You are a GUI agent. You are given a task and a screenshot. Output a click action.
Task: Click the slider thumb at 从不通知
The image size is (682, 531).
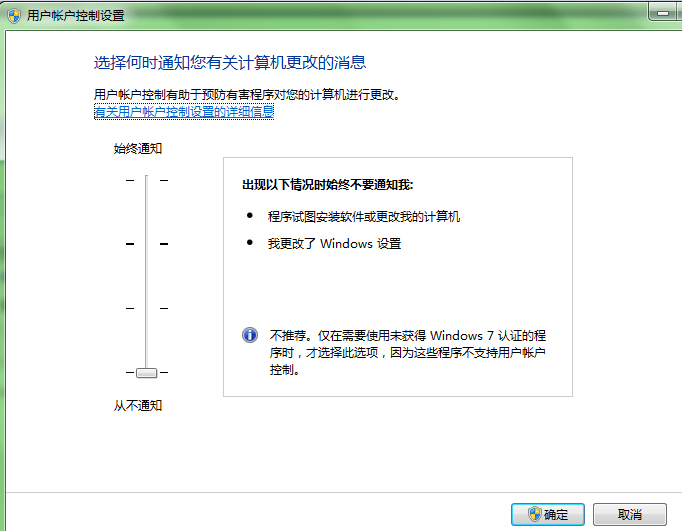(147, 373)
